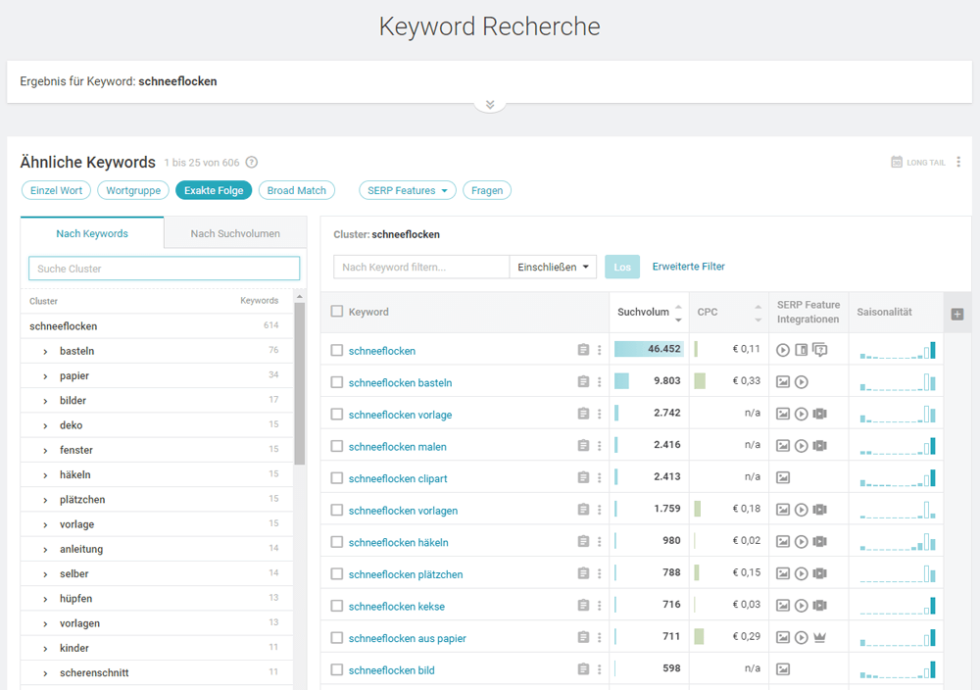Click the video SERP feature icon for schneeflocken
980x690 pixels.
tap(783, 349)
